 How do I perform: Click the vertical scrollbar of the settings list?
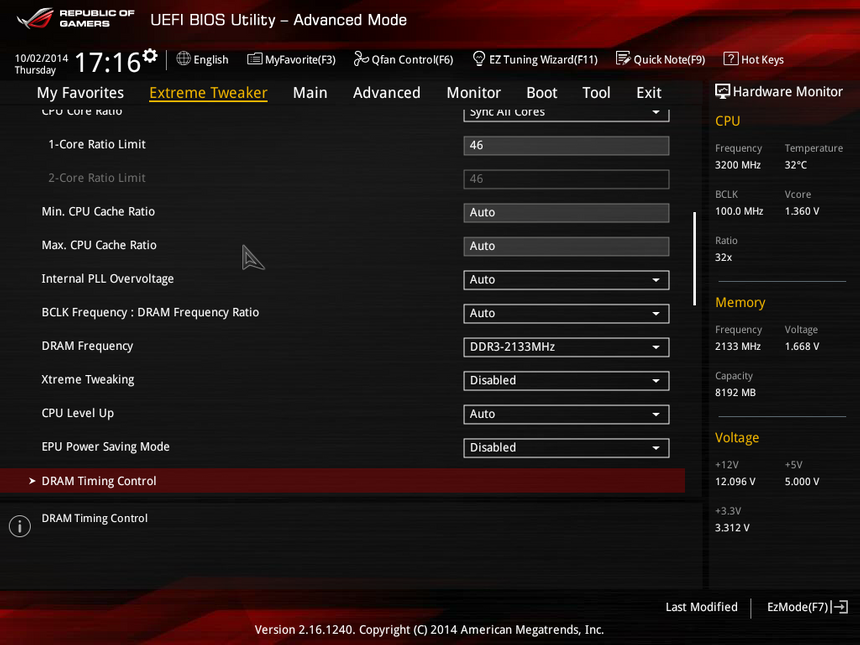(694, 258)
